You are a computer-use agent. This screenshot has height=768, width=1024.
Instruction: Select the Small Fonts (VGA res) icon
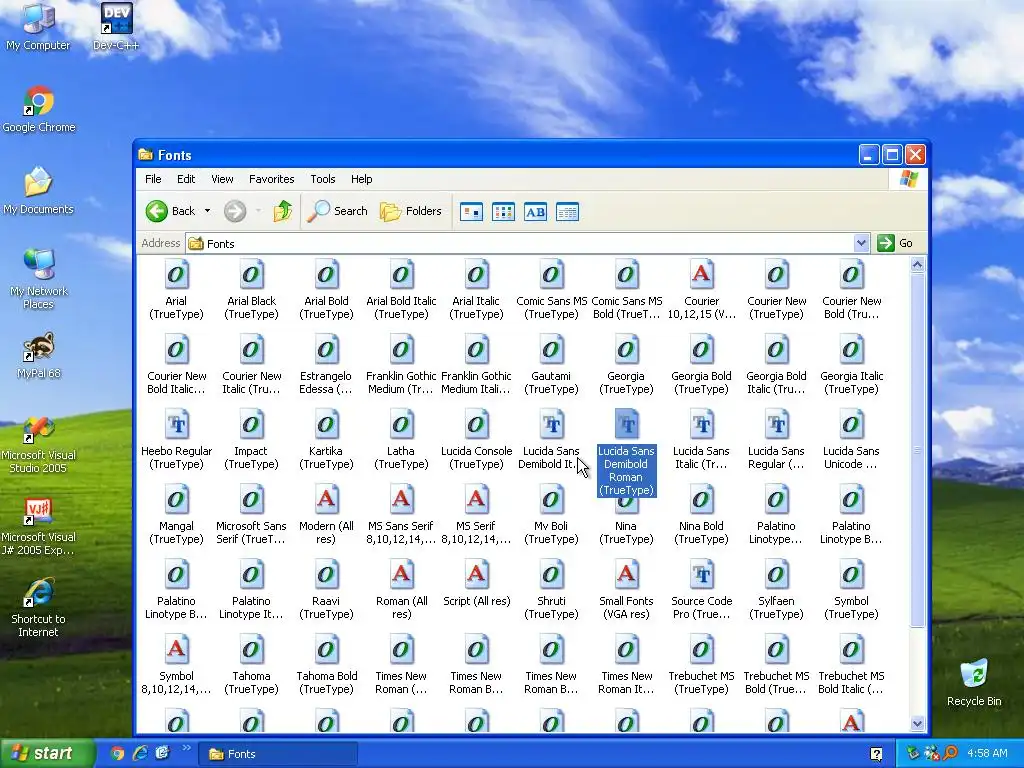click(626, 575)
